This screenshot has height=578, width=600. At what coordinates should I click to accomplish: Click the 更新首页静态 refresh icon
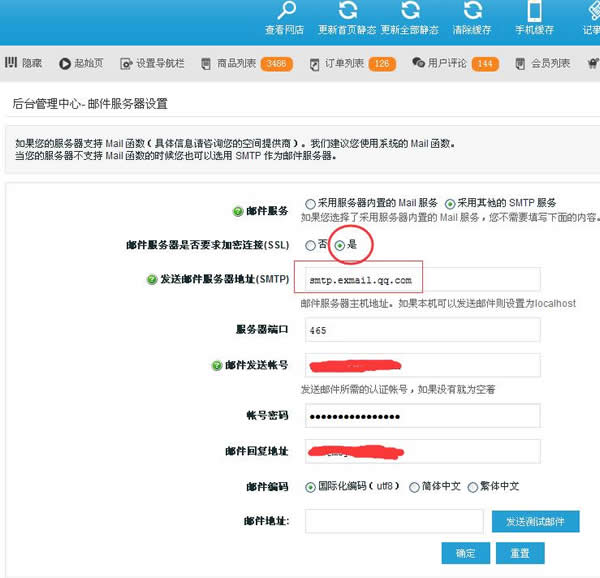click(x=348, y=10)
